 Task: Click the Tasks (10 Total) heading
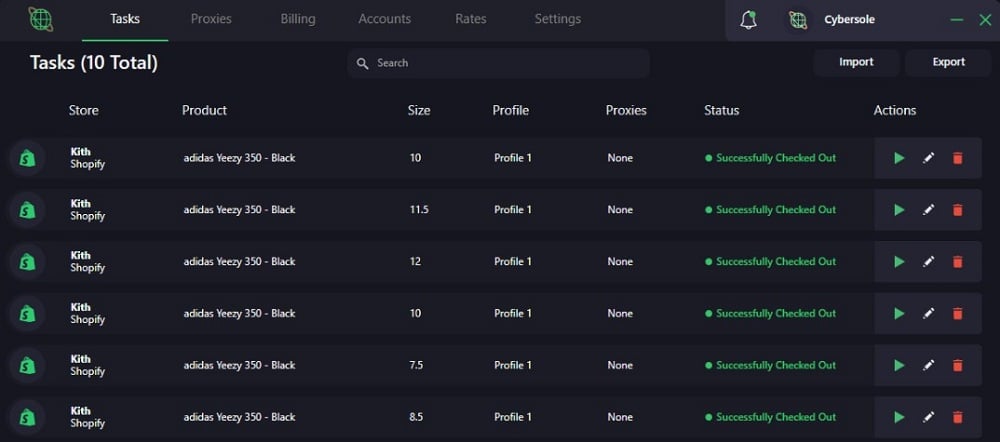click(94, 63)
